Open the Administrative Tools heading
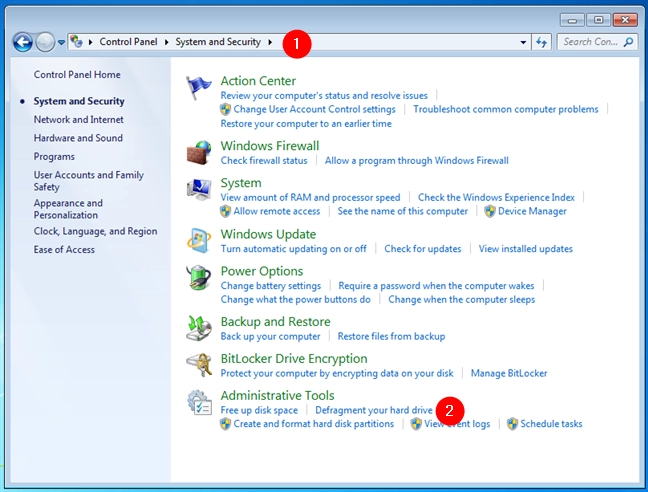The image size is (648, 492). pyautogui.click(x=277, y=396)
